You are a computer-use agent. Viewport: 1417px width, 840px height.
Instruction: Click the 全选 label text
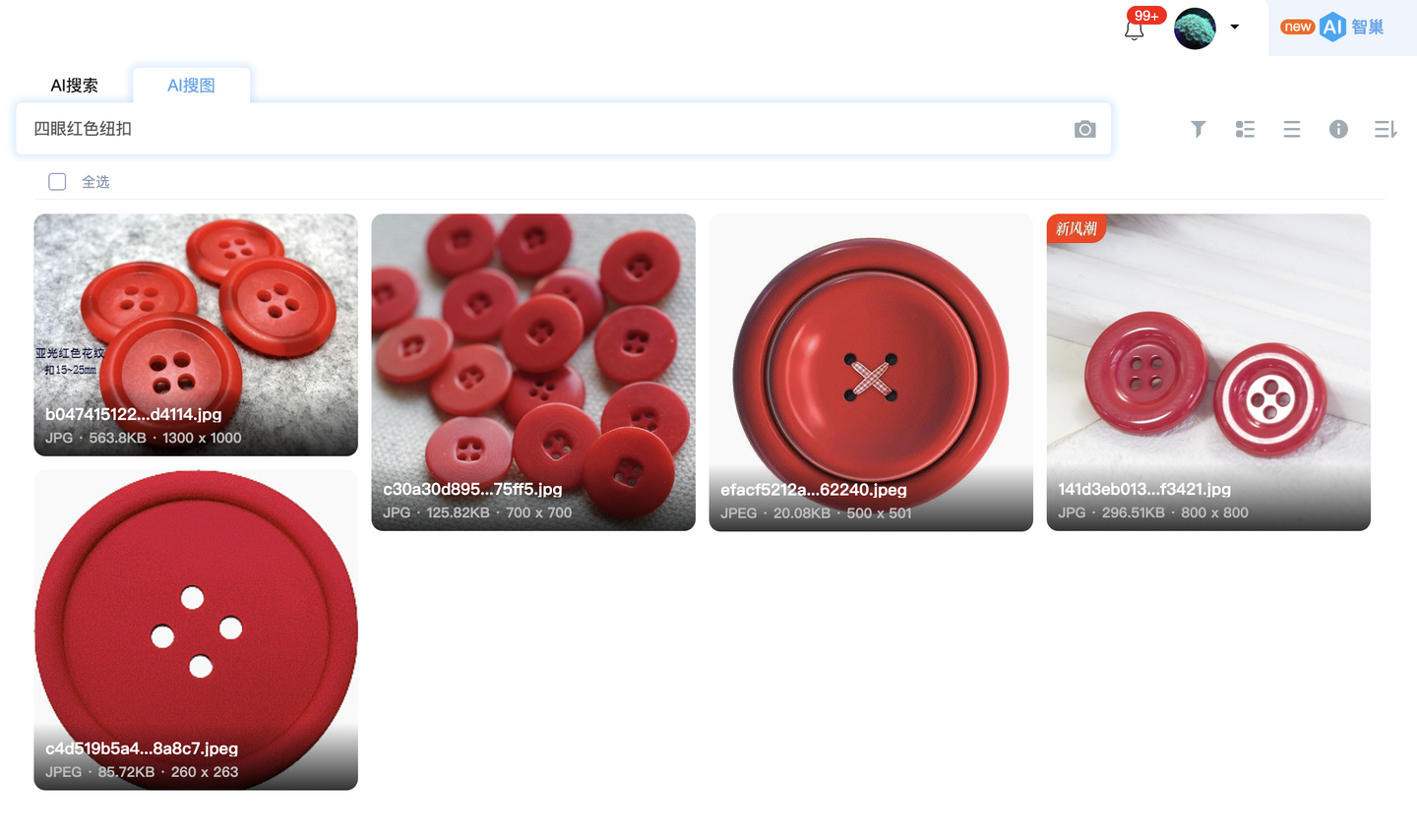coord(95,182)
